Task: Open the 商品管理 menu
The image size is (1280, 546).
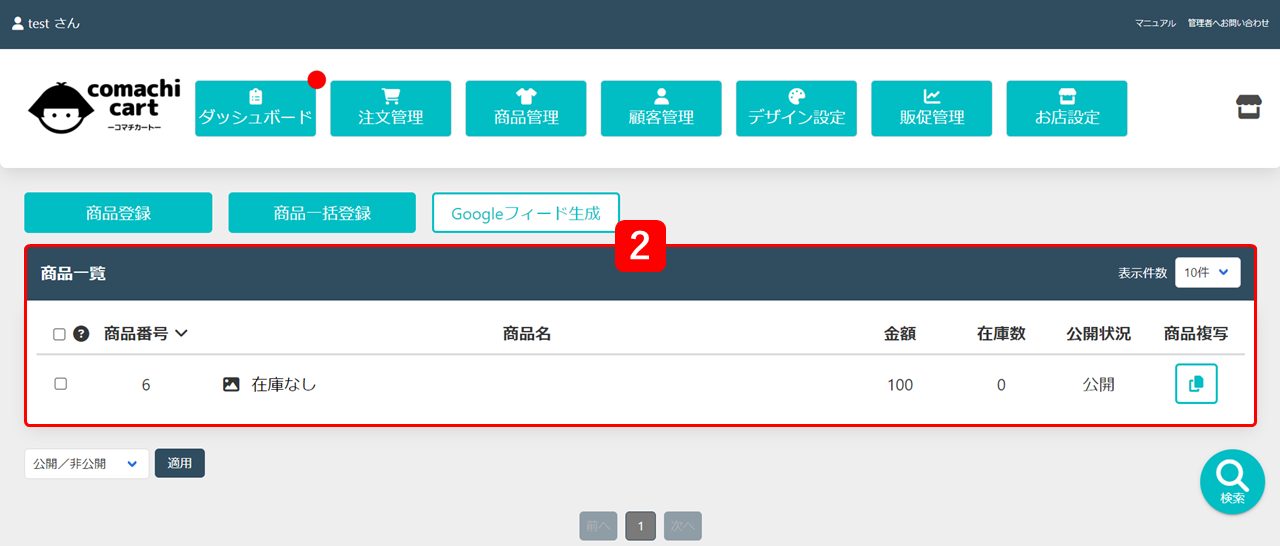Action: (x=526, y=108)
